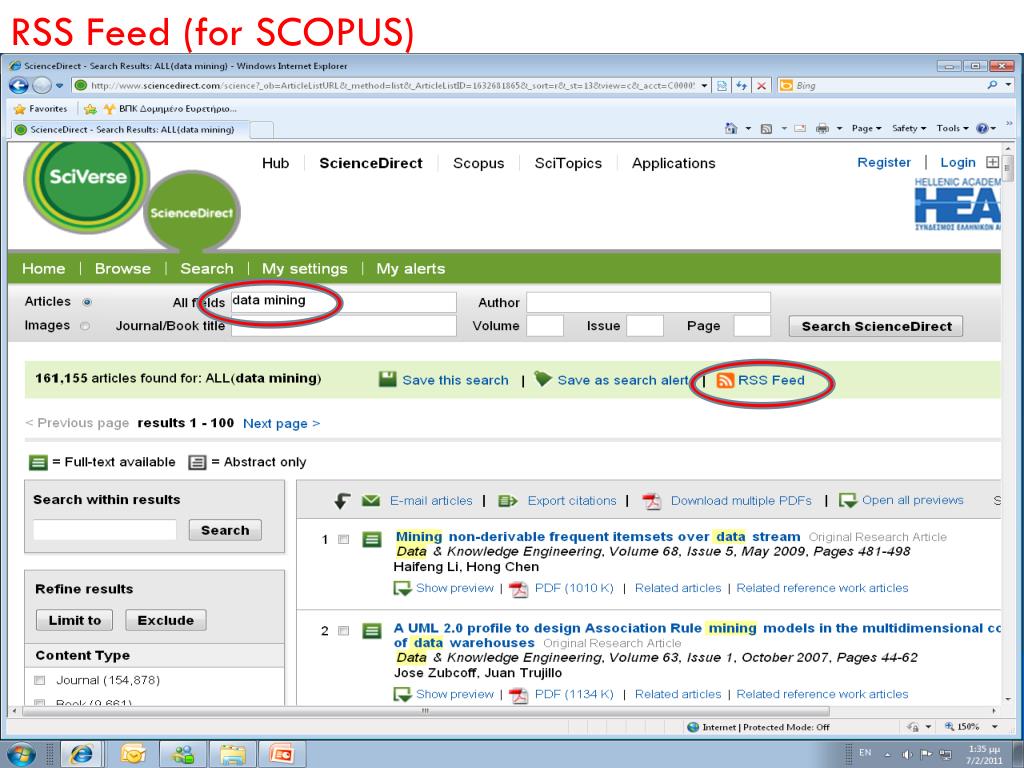Click the browser Forward arrow button

click(x=41, y=86)
